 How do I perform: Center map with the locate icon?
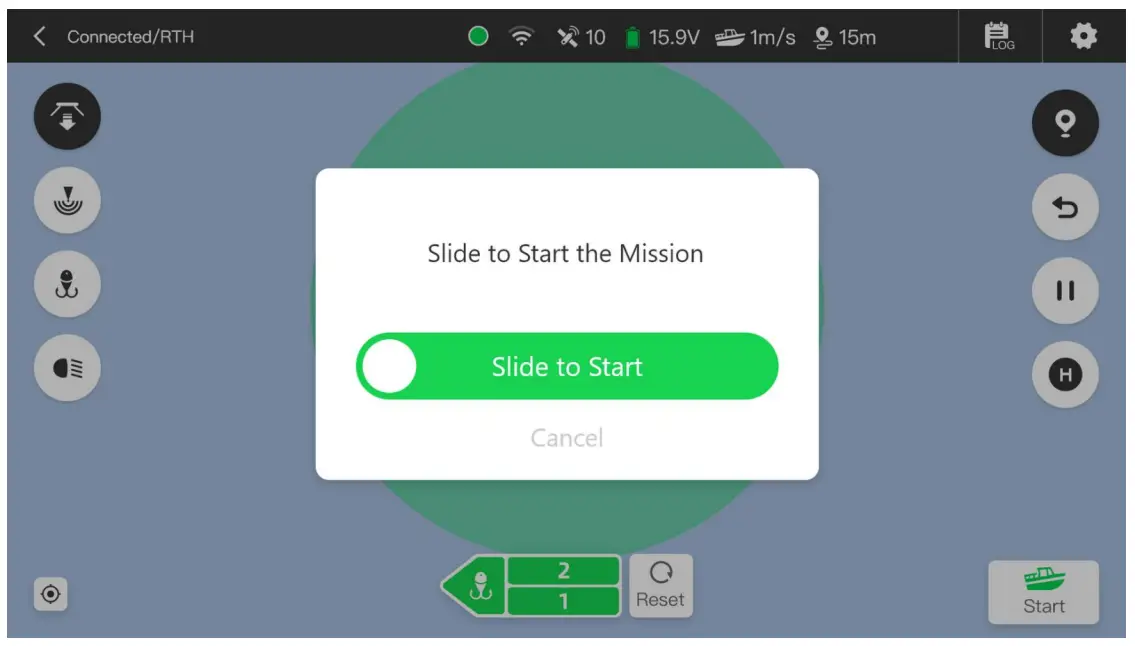51,594
